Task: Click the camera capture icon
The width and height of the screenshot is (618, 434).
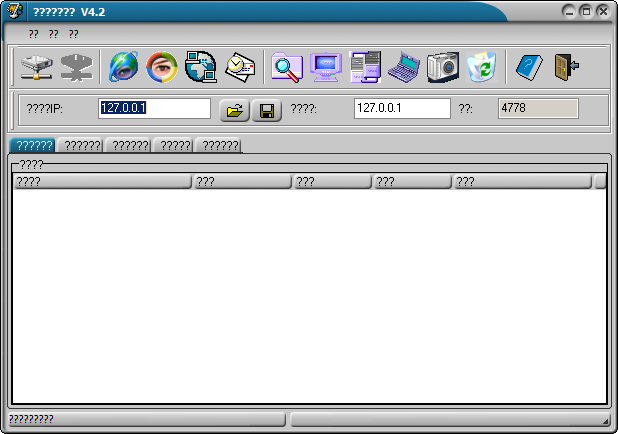Action: click(442, 67)
